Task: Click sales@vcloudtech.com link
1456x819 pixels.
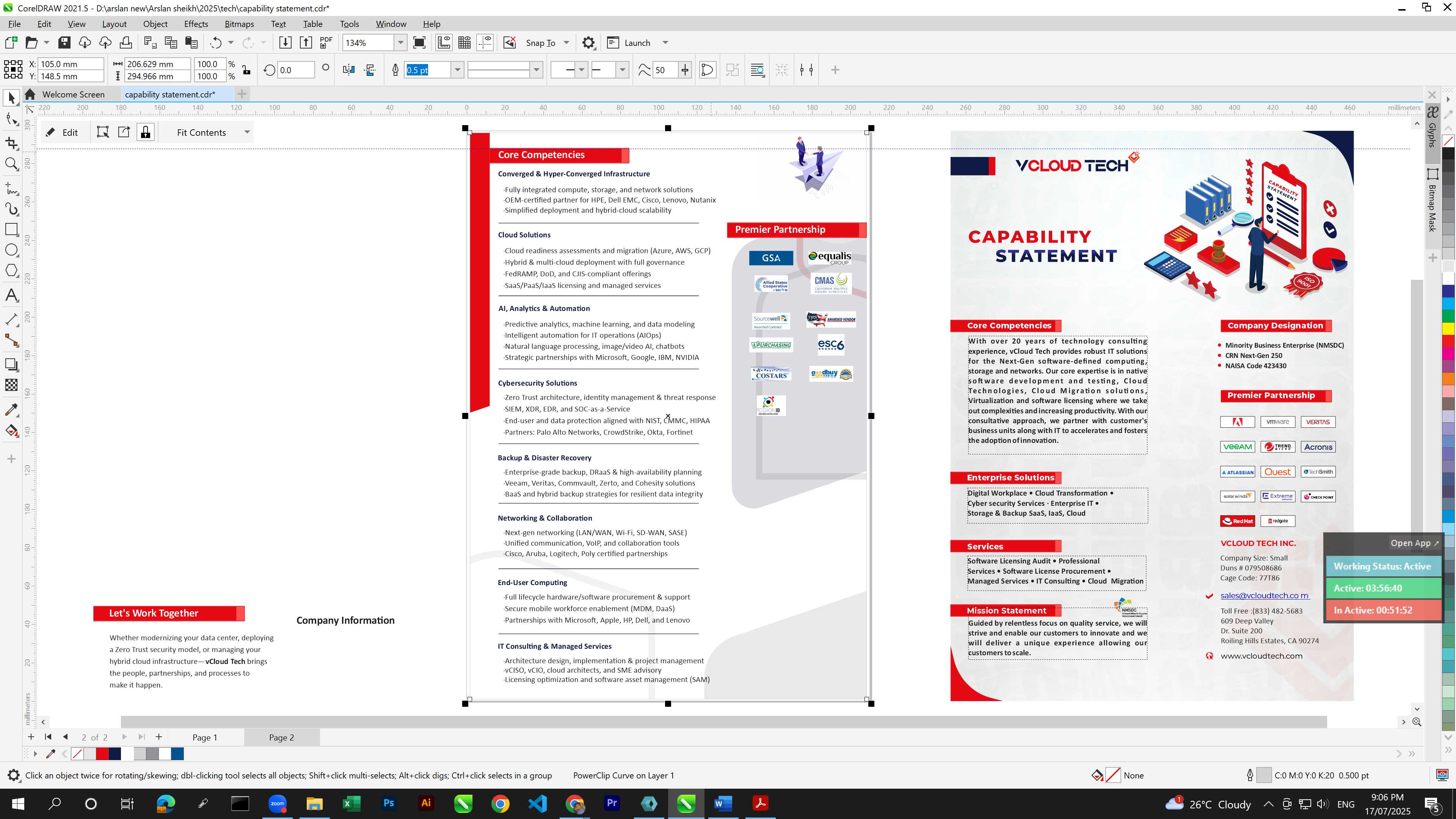Action: pyautogui.click(x=1265, y=595)
